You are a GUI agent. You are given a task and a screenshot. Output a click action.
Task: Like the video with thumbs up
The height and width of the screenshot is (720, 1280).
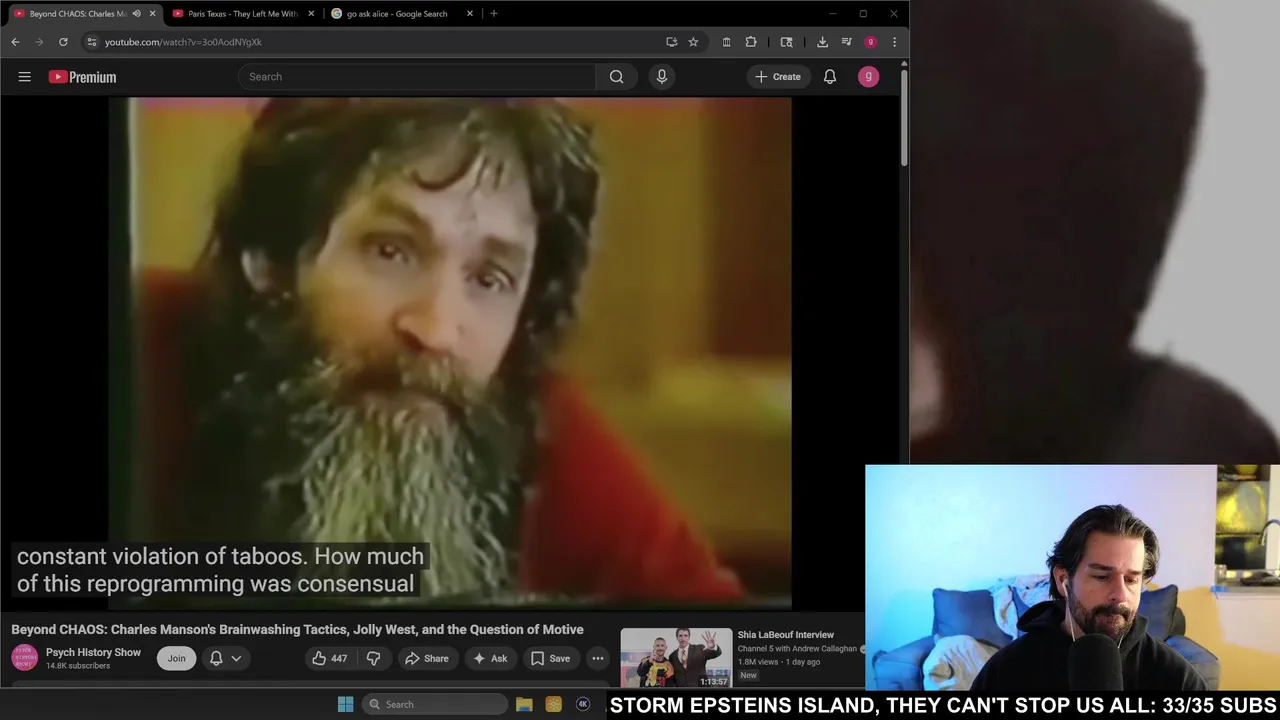329,658
